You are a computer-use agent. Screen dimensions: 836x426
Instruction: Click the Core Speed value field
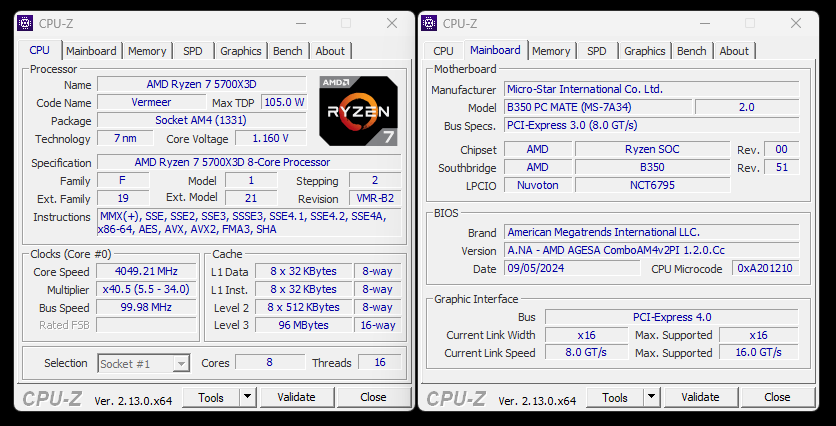(147, 272)
